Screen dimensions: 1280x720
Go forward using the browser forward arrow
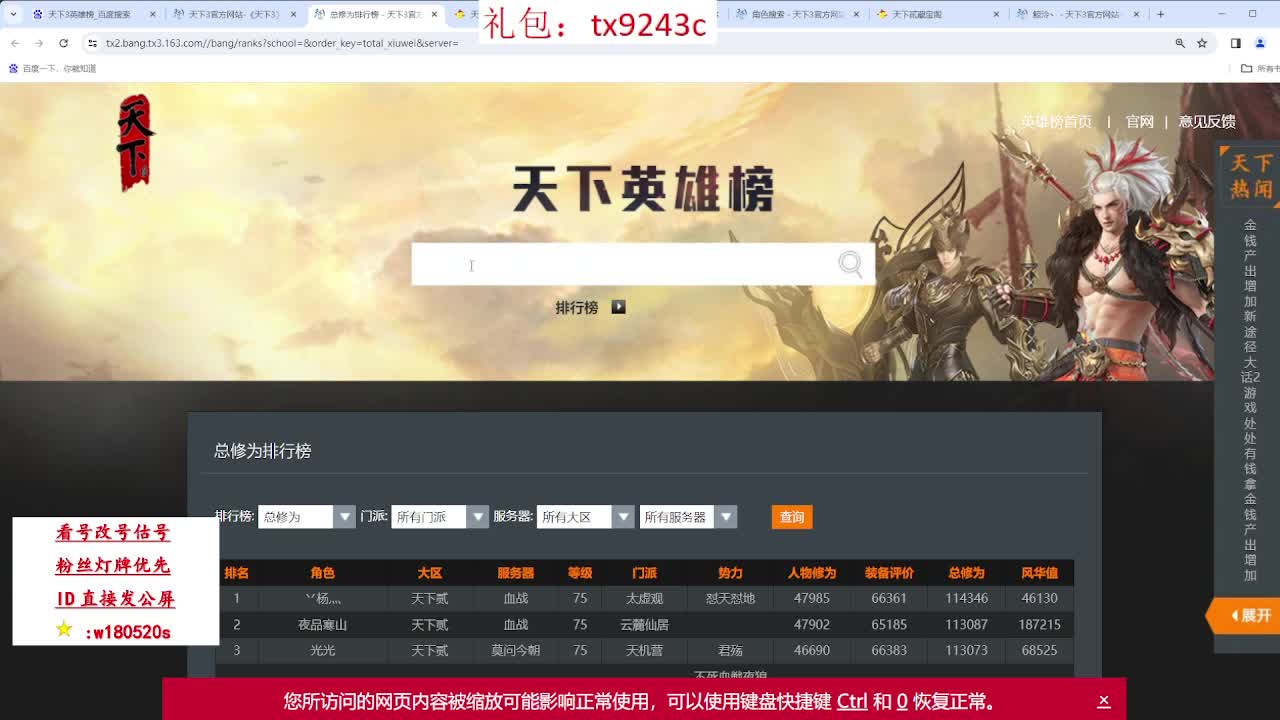point(38,43)
